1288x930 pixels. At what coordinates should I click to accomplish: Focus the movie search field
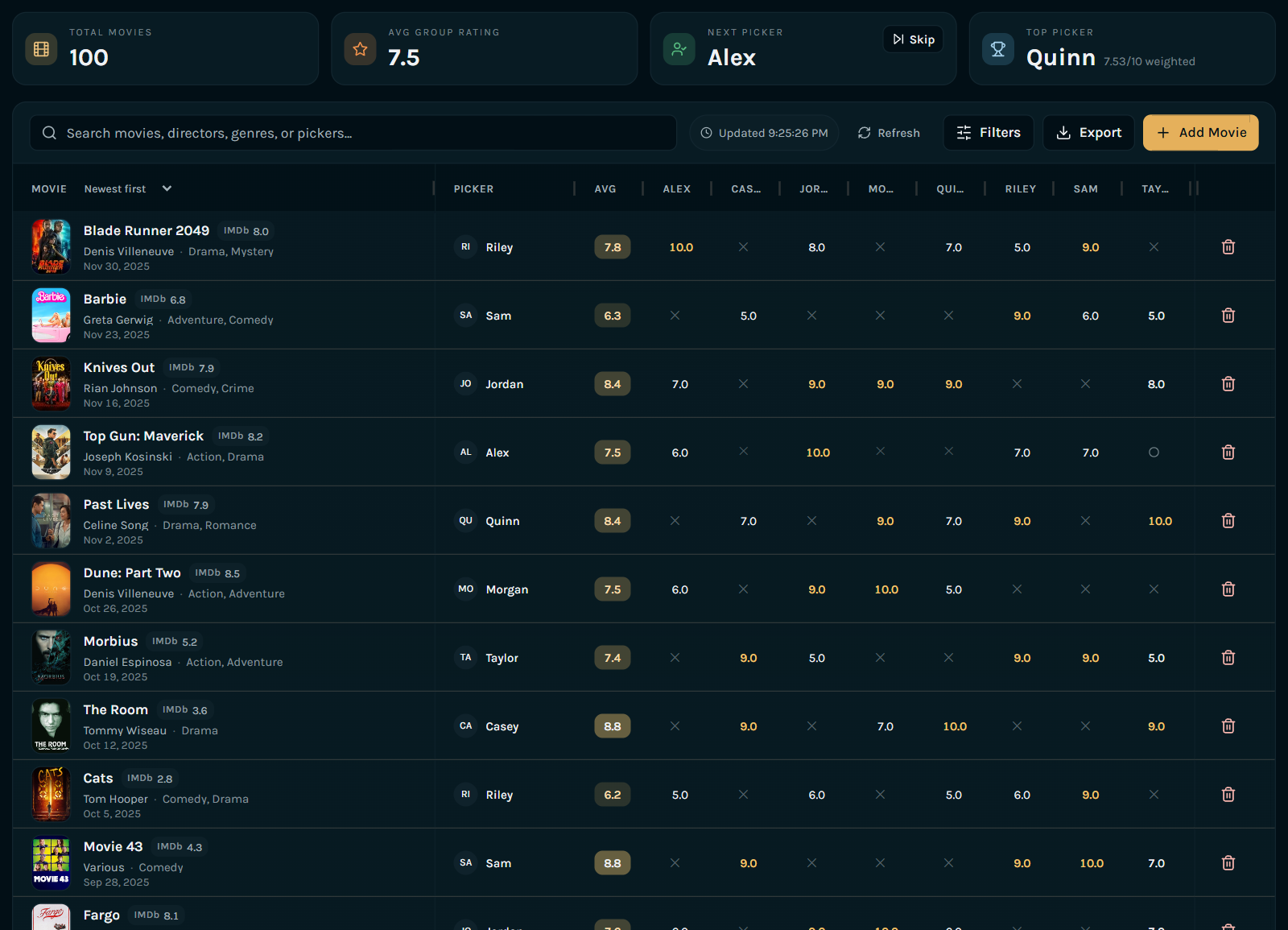(x=353, y=133)
